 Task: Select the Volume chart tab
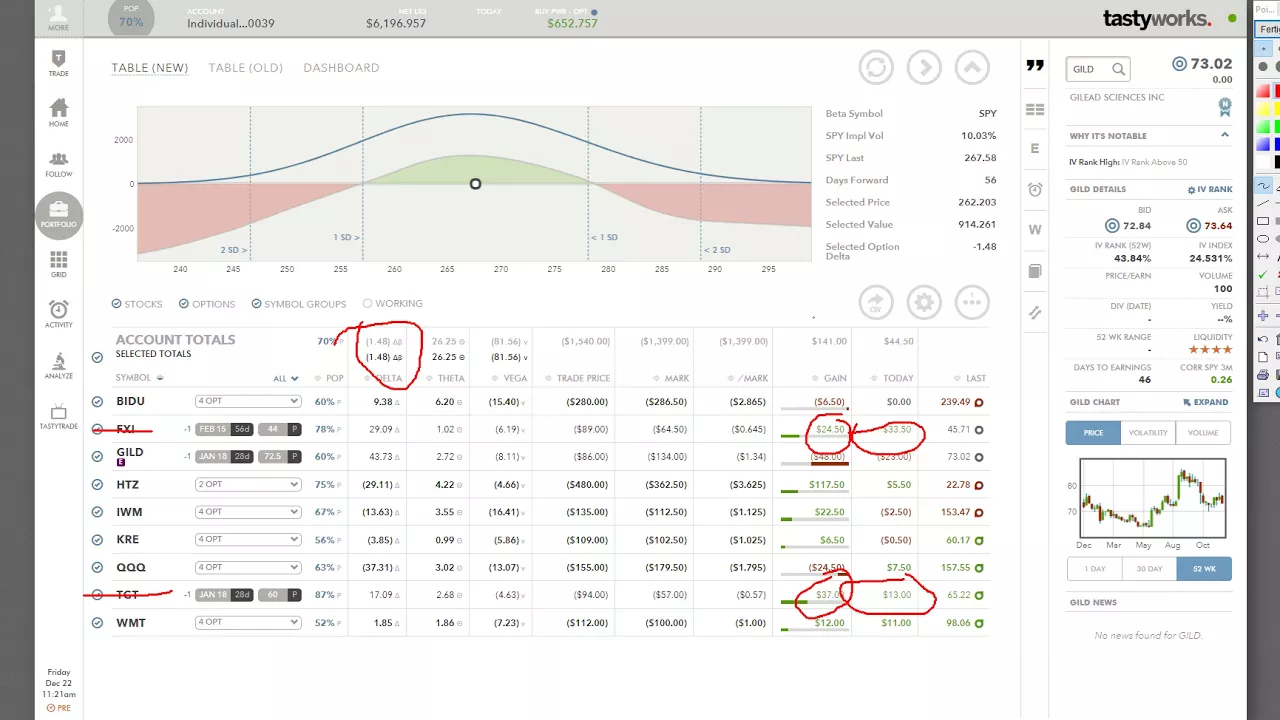(x=1203, y=433)
